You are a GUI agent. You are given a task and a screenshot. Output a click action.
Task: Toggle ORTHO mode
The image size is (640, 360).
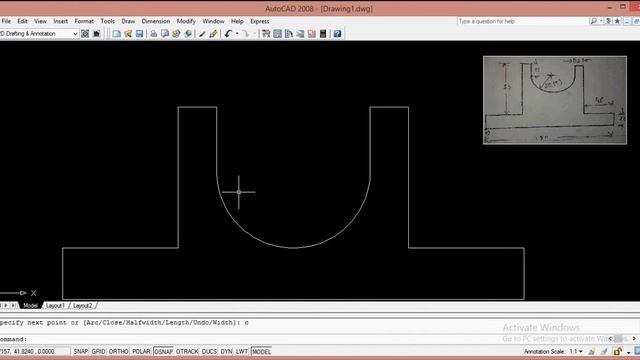coord(119,351)
